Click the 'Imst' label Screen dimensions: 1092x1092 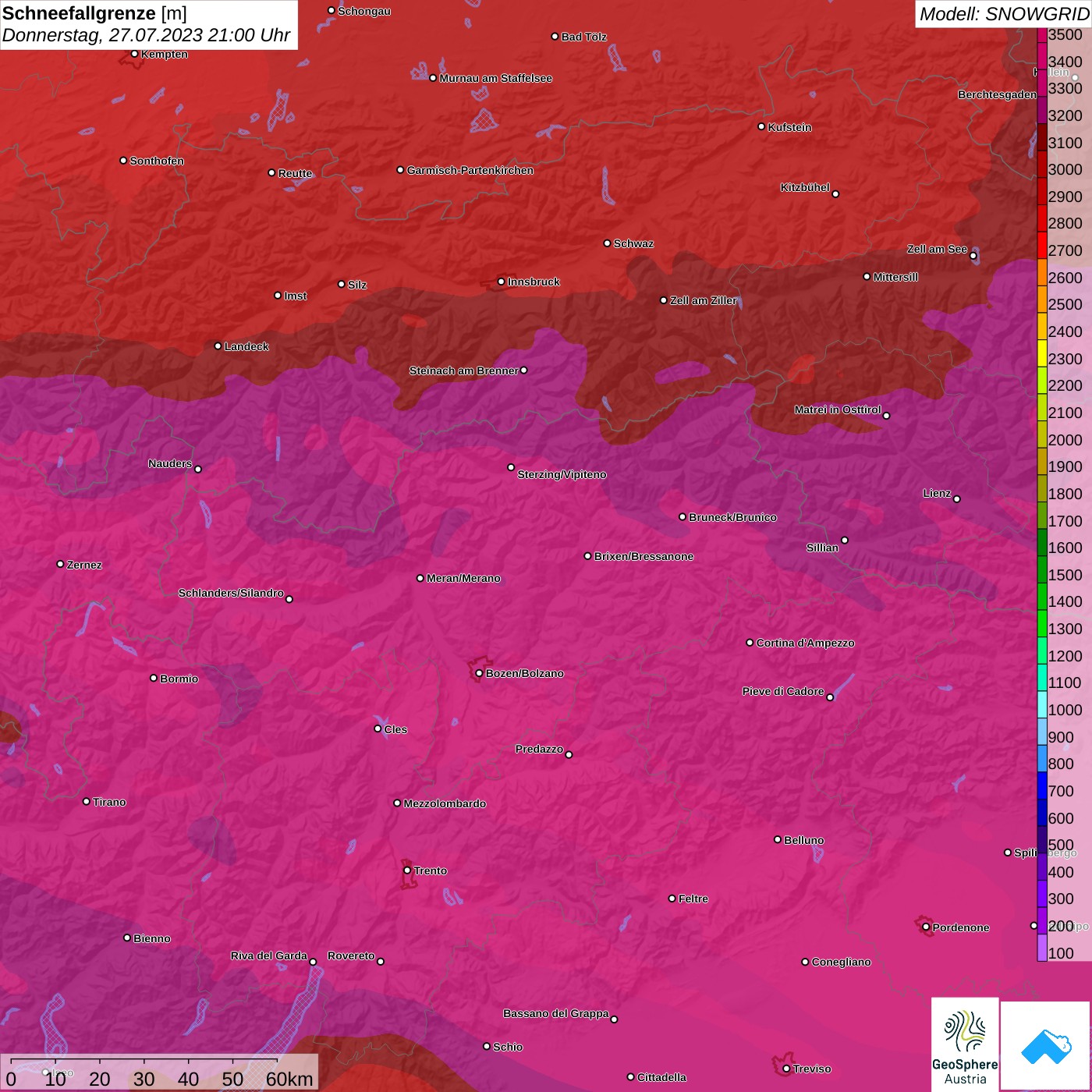point(296,296)
